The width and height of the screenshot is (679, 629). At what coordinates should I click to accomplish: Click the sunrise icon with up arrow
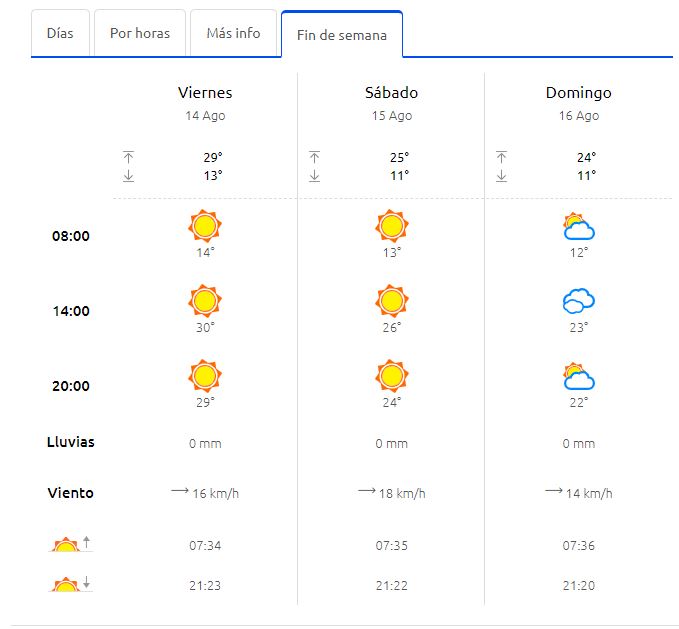click(71, 544)
